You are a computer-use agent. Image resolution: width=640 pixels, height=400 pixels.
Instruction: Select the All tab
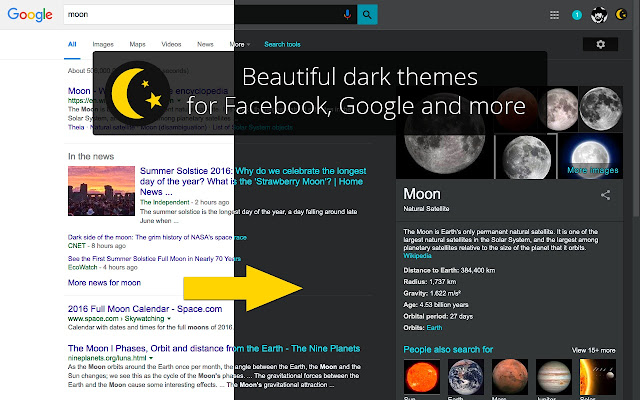tap(72, 44)
